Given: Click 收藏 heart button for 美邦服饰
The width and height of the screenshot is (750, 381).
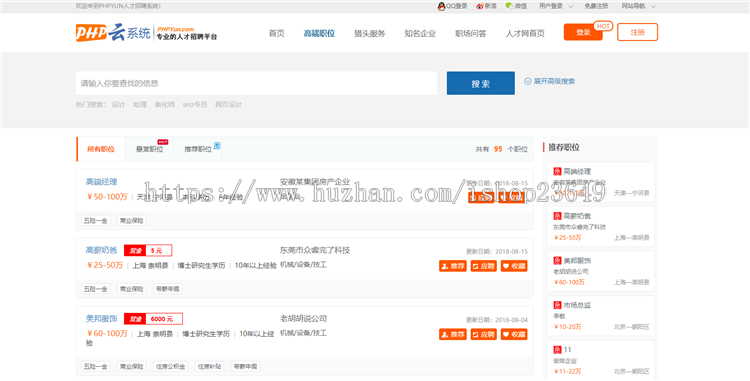Looking at the screenshot, I should click(514, 334).
